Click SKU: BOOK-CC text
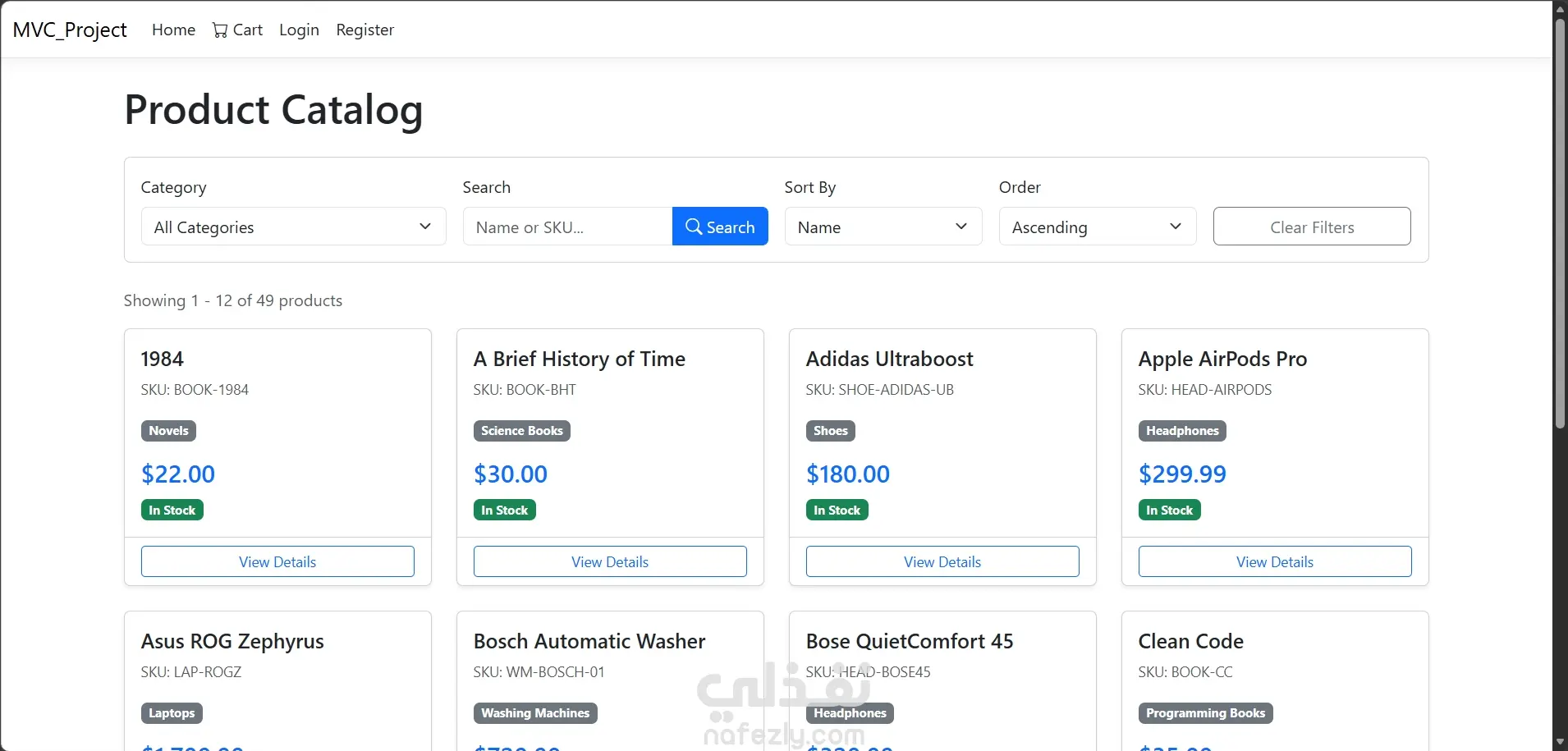The image size is (1568, 751). coord(1185,672)
